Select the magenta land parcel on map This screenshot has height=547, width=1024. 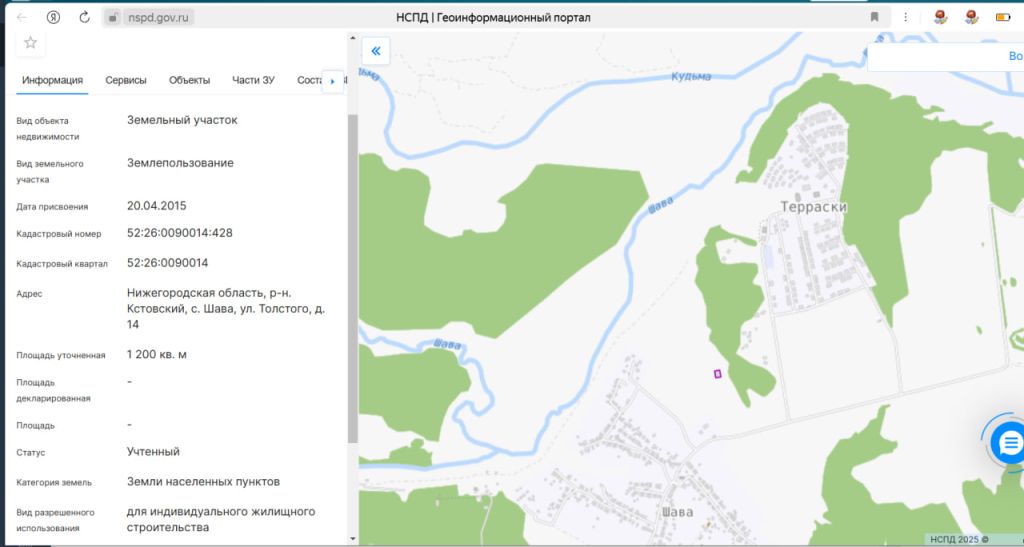point(717,374)
